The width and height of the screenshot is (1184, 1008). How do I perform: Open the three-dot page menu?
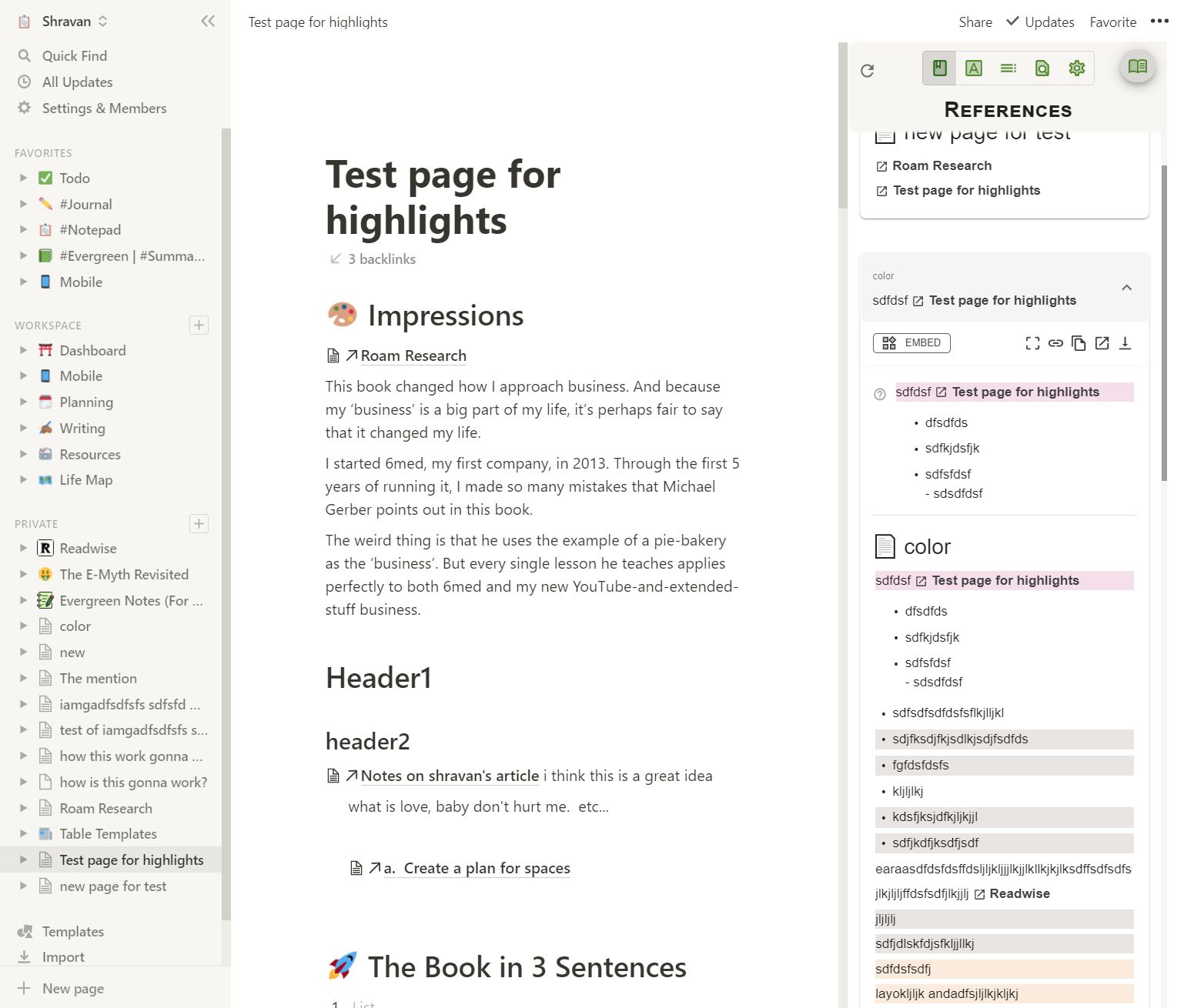pyautogui.click(x=1159, y=22)
